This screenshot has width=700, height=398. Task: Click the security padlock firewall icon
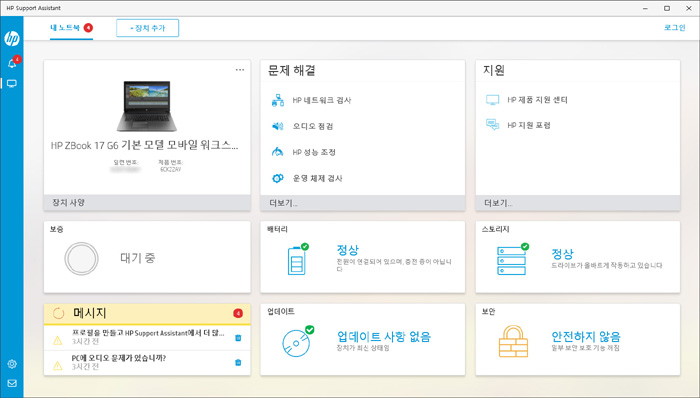(513, 341)
